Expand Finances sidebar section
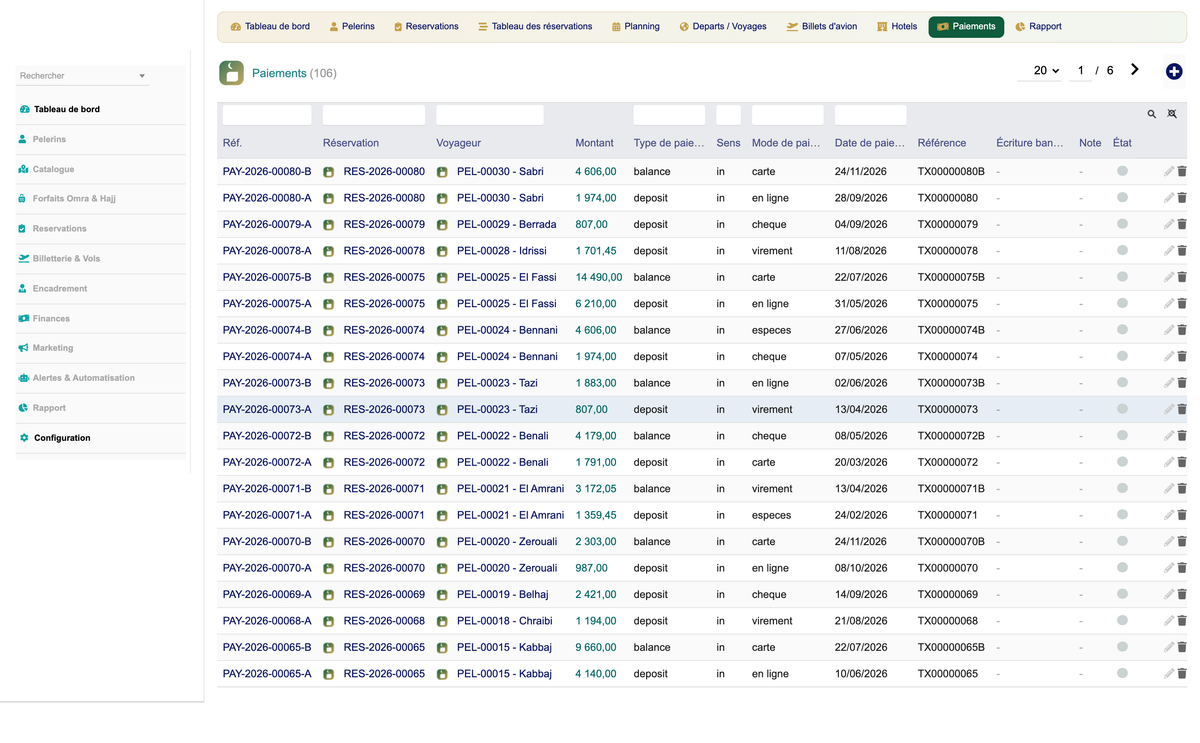The height and width of the screenshot is (743, 1200). click(101, 318)
